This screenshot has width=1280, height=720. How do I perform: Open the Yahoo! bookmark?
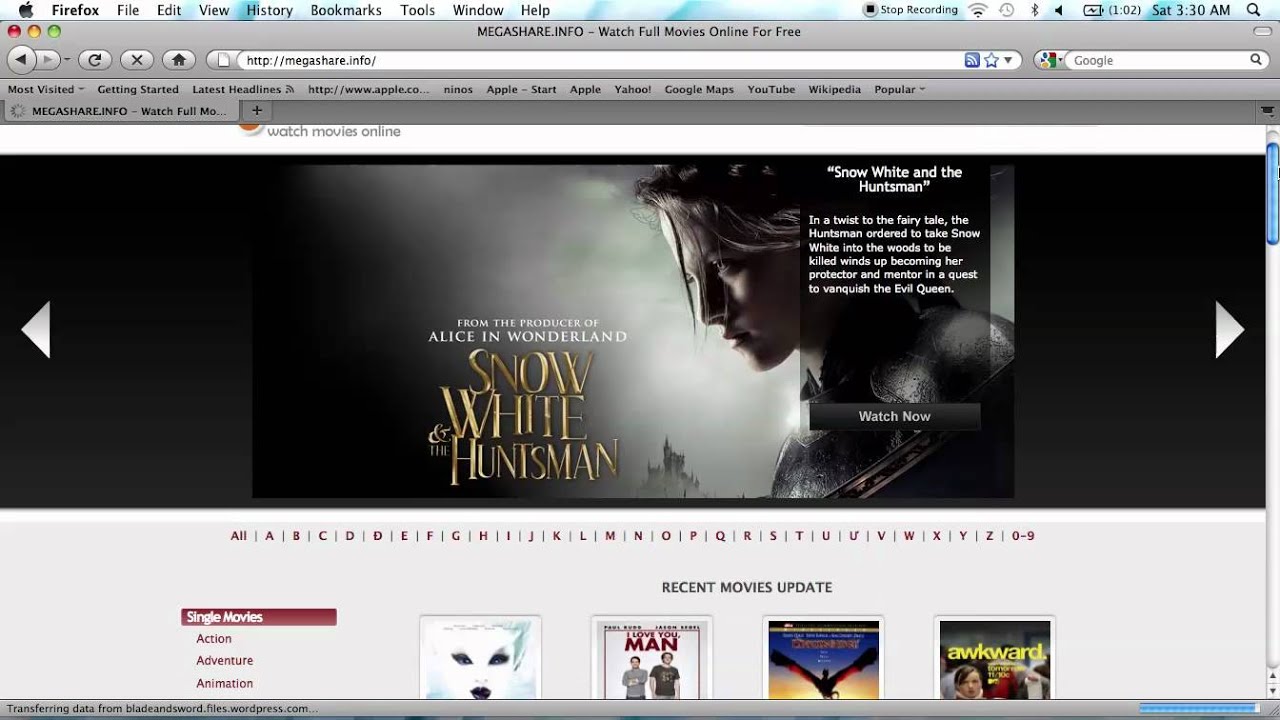click(x=632, y=89)
